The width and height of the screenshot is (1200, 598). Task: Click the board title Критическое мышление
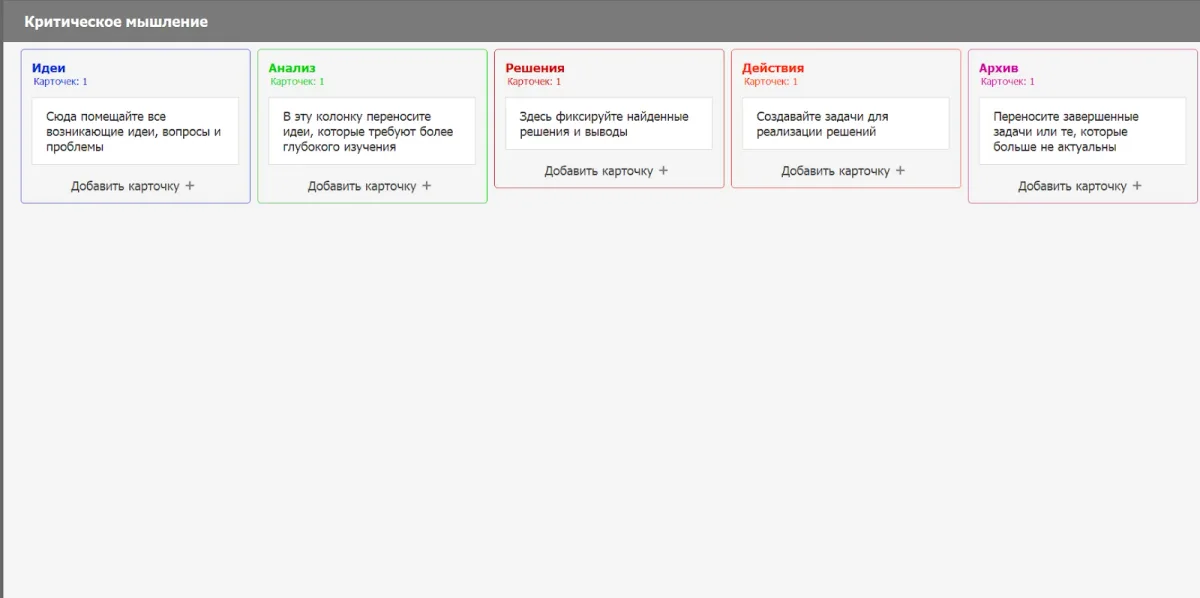click(x=116, y=21)
